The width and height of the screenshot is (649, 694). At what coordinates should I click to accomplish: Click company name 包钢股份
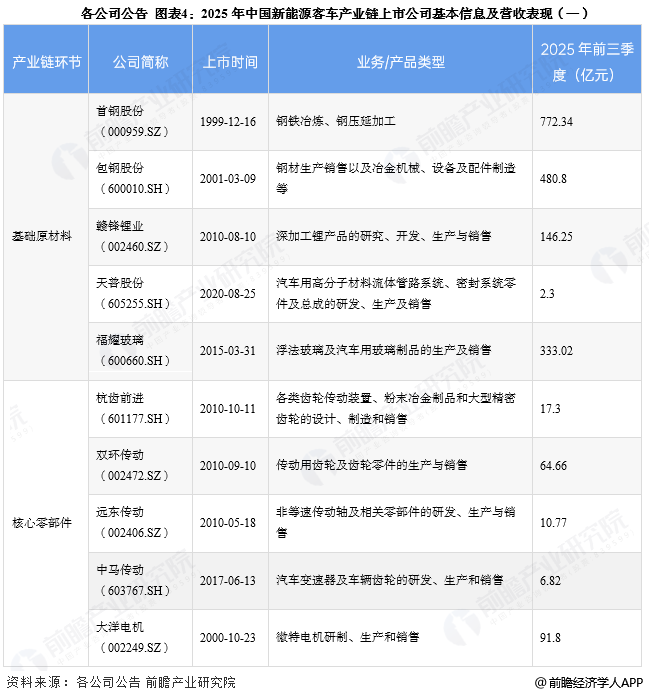pos(120,168)
